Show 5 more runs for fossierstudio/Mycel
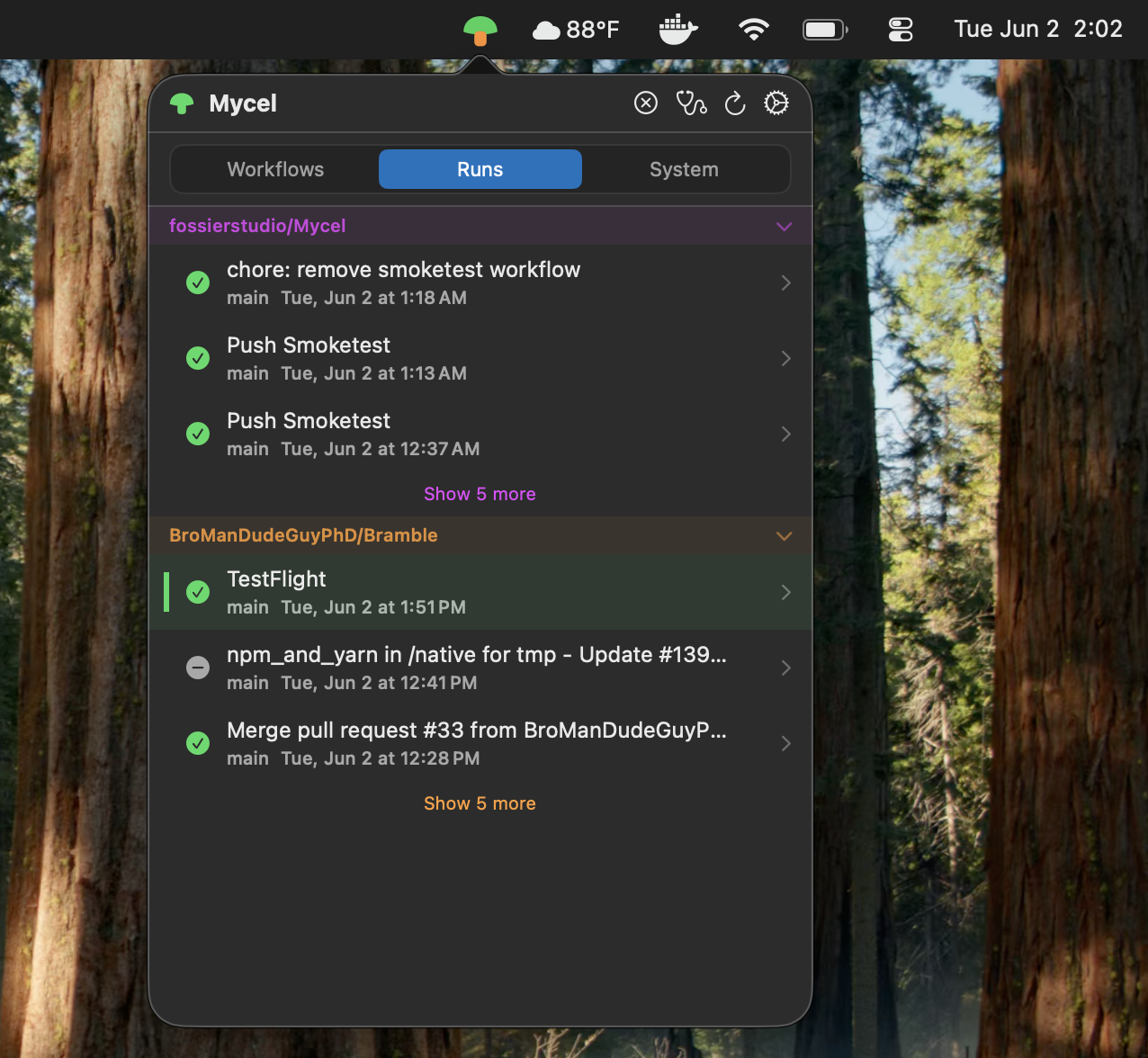The width and height of the screenshot is (1148, 1058). [480, 494]
